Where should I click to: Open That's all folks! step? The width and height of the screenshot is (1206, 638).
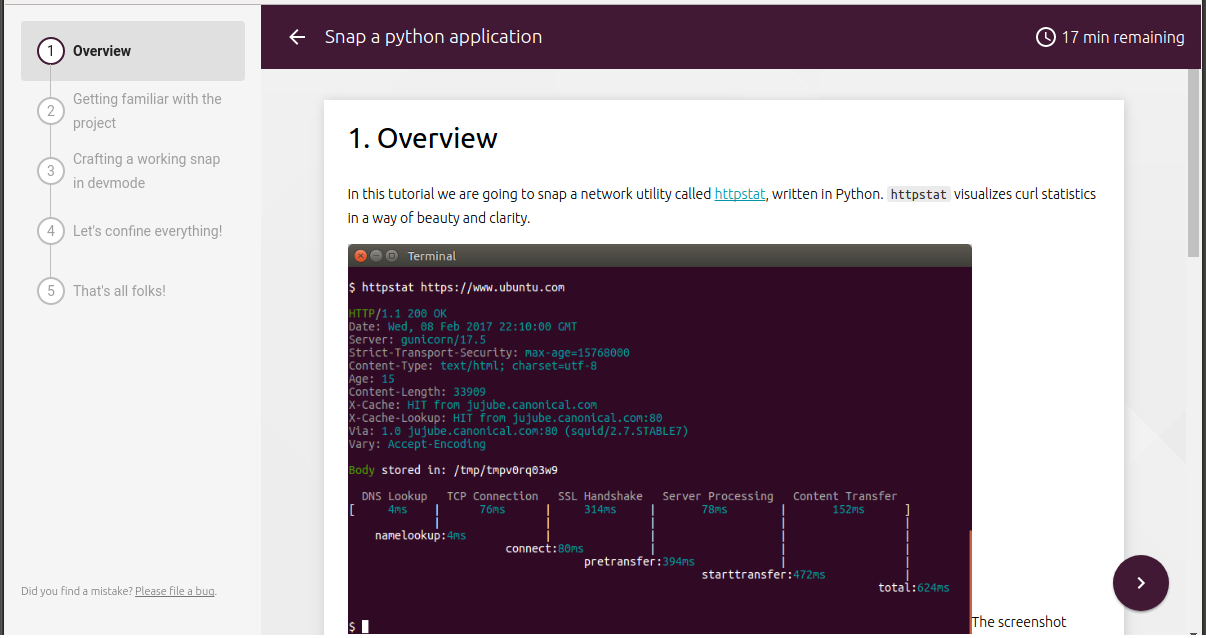tap(119, 291)
